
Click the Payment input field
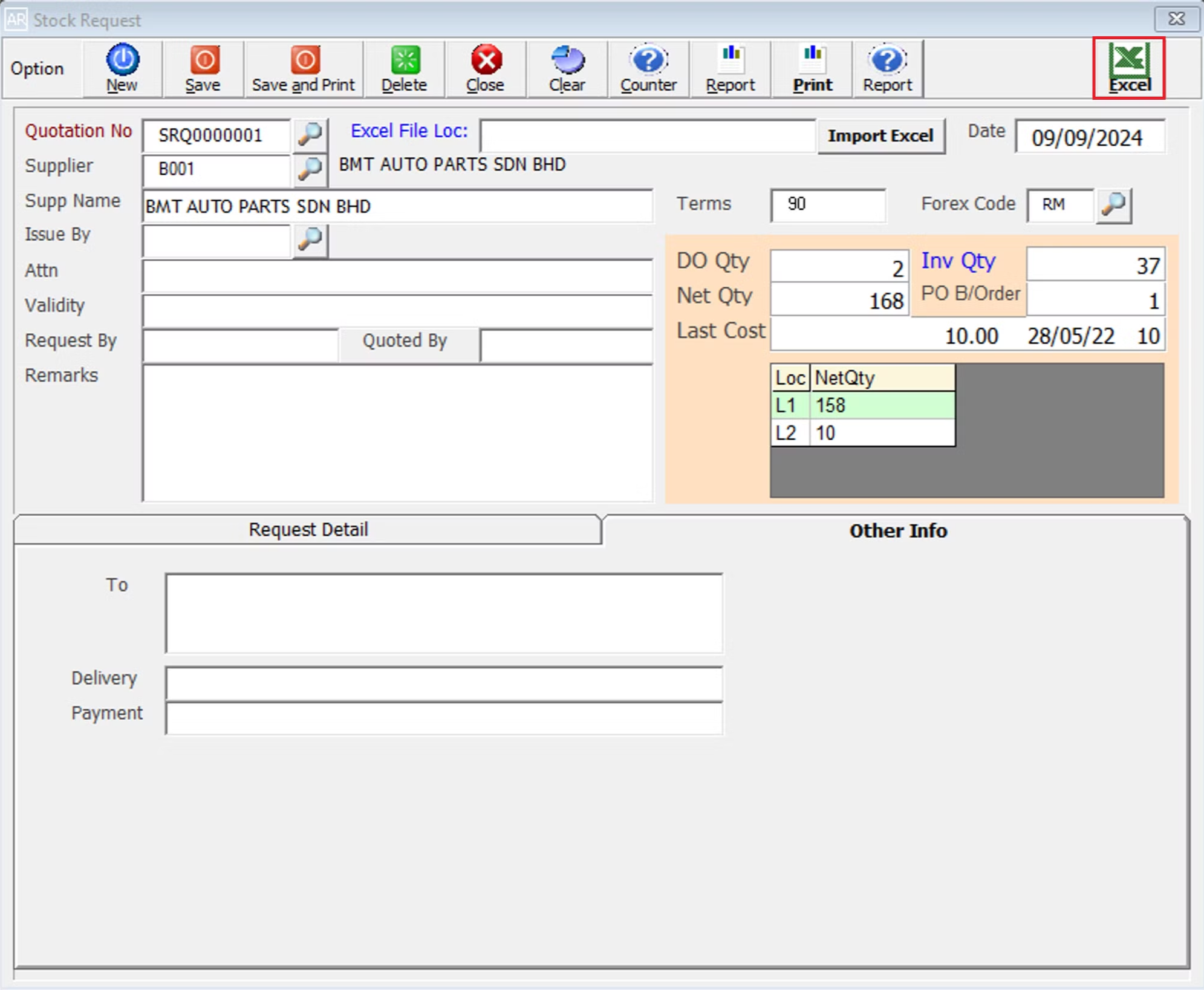coord(444,718)
